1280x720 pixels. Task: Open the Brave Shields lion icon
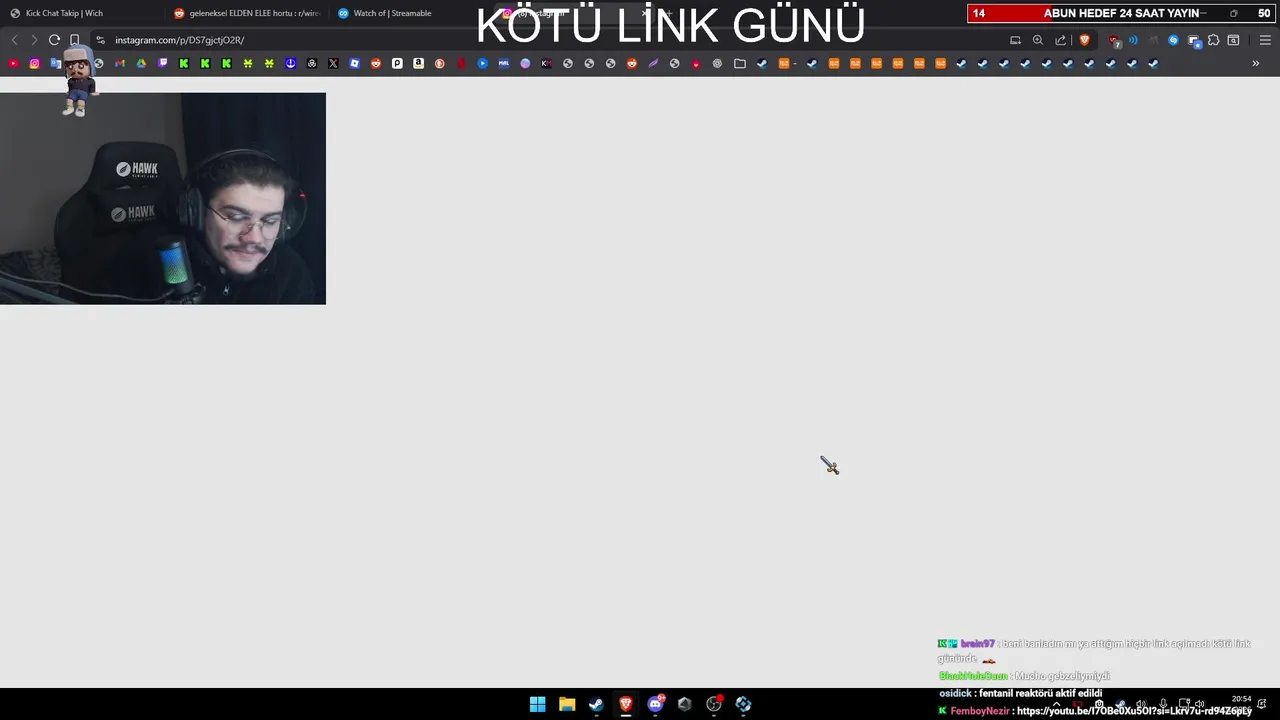pos(1084,40)
